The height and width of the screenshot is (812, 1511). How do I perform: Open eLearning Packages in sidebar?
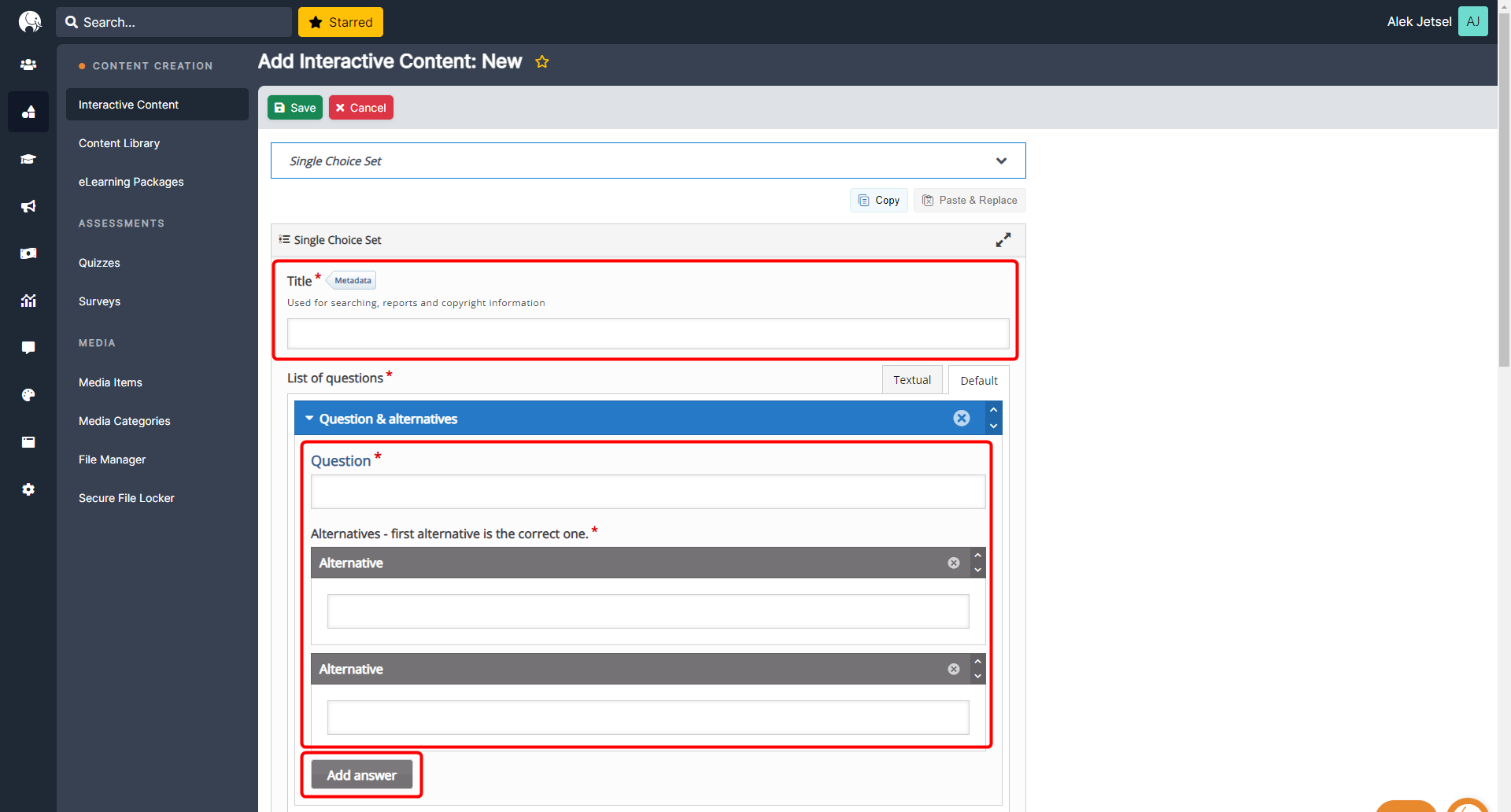(131, 182)
